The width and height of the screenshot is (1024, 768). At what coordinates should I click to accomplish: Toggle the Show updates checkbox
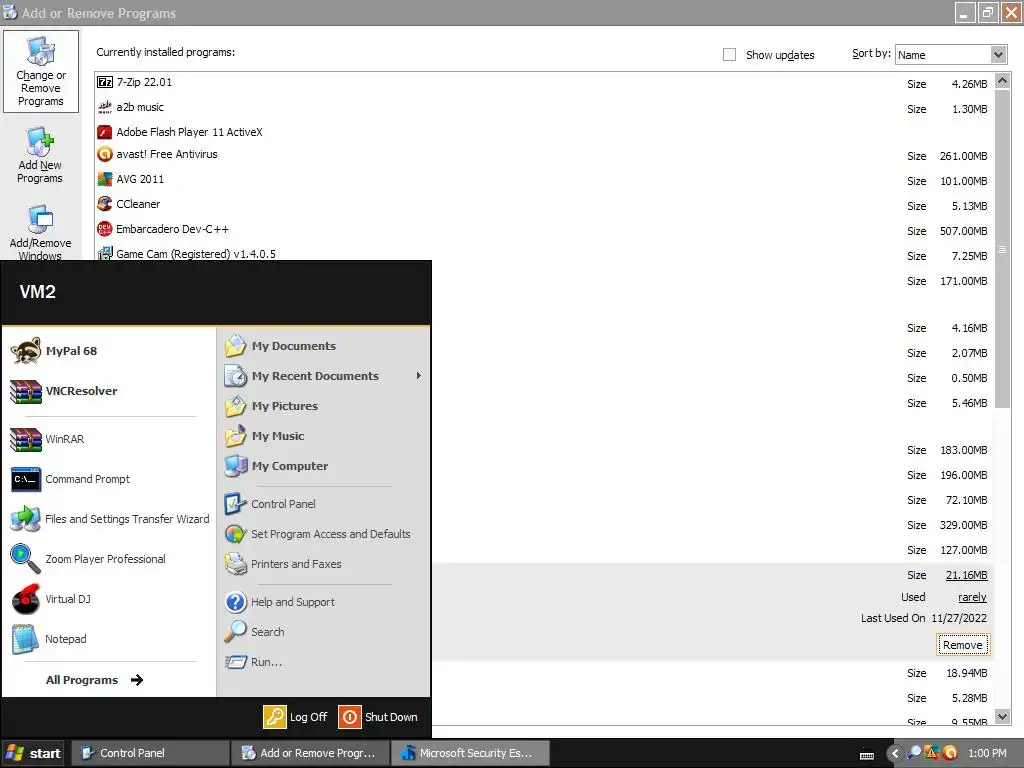pyautogui.click(x=729, y=55)
